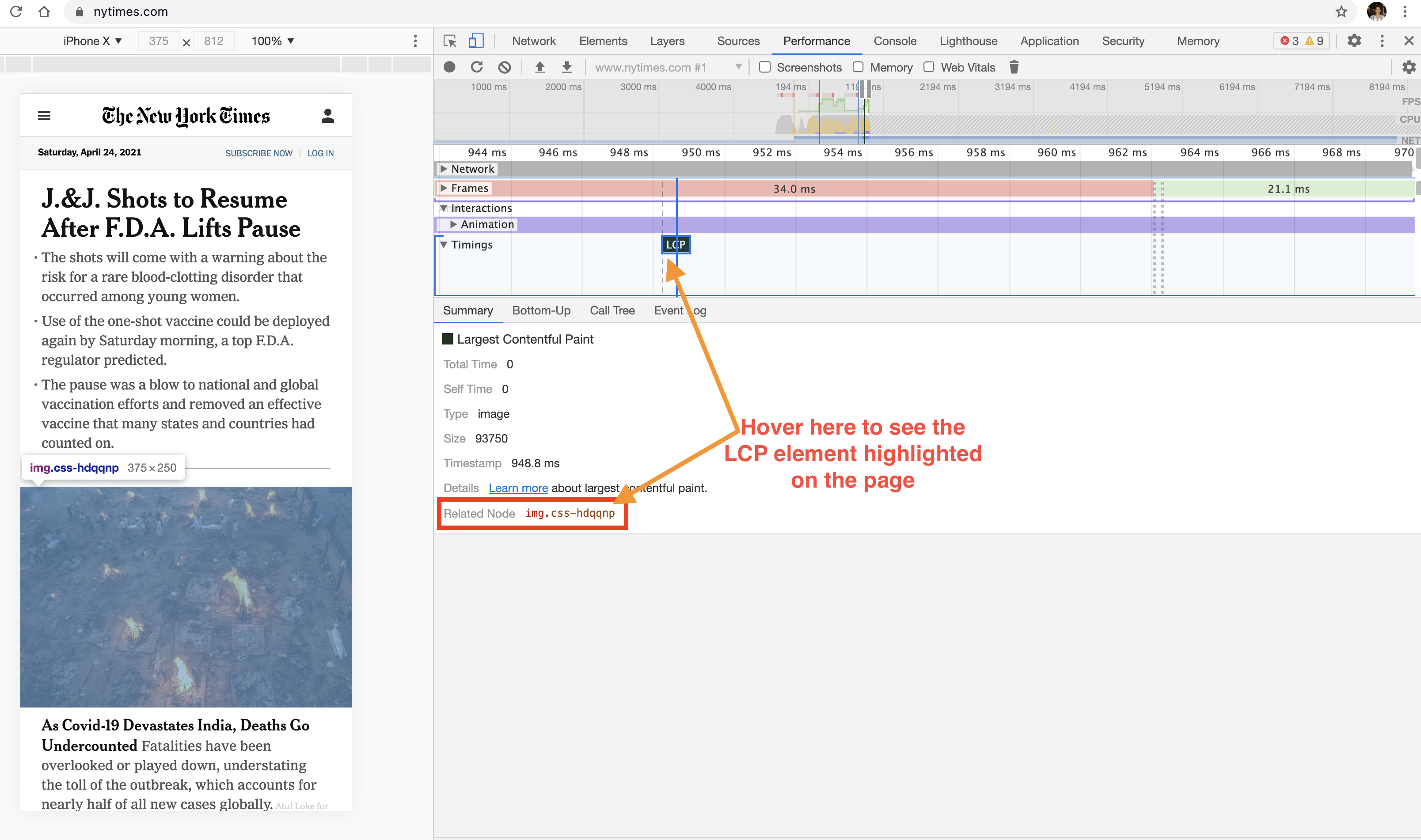Open the Lighthouse panel tab
The width and height of the screenshot is (1421, 840).
pos(968,41)
